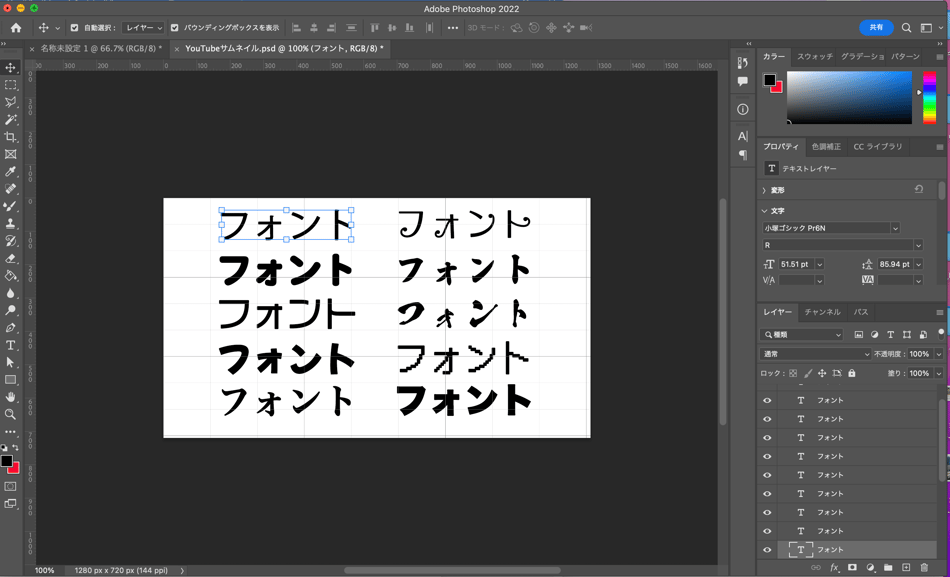Activate the Hand tool
This screenshot has width=950, height=577.
coord(11,397)
